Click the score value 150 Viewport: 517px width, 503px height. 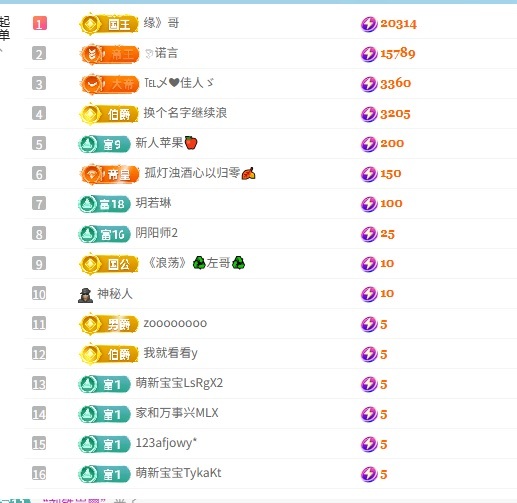[x=391, y=174]
